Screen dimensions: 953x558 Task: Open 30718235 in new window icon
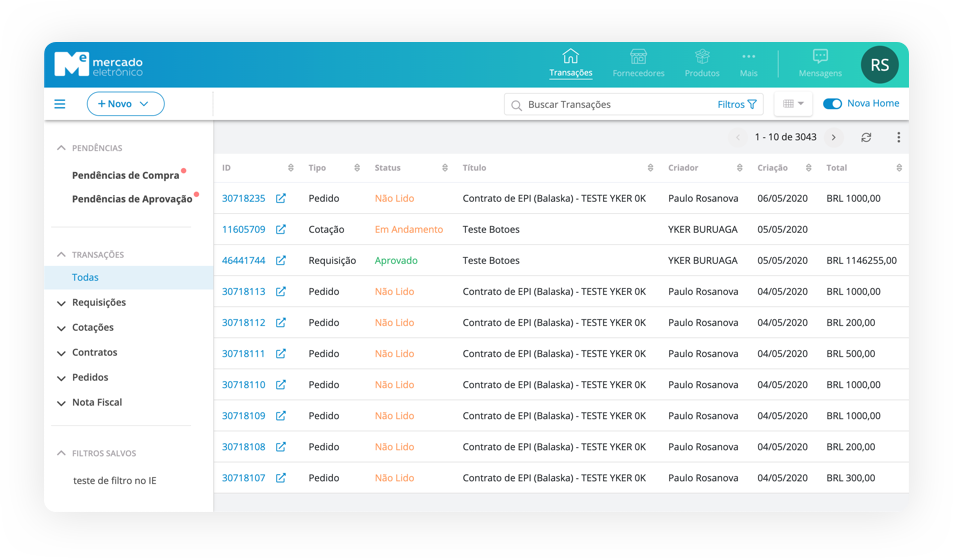click(x=281, y=198)
